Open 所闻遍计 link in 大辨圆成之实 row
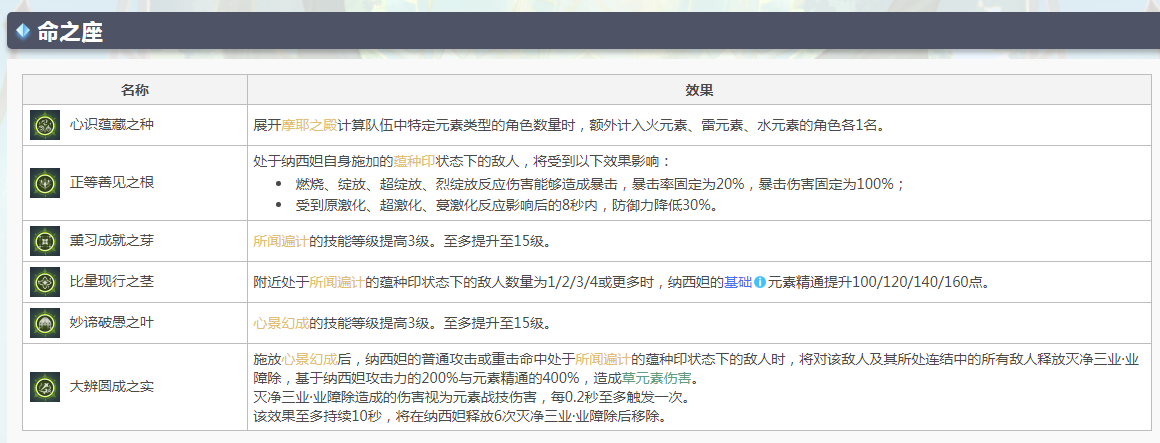Viewport: 1160px width, 443px height. (603, 360)
